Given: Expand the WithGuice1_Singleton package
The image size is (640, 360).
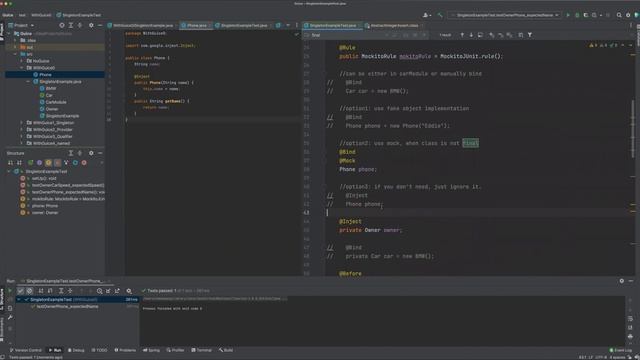Looking at the screenshot, I should point(22,123).
